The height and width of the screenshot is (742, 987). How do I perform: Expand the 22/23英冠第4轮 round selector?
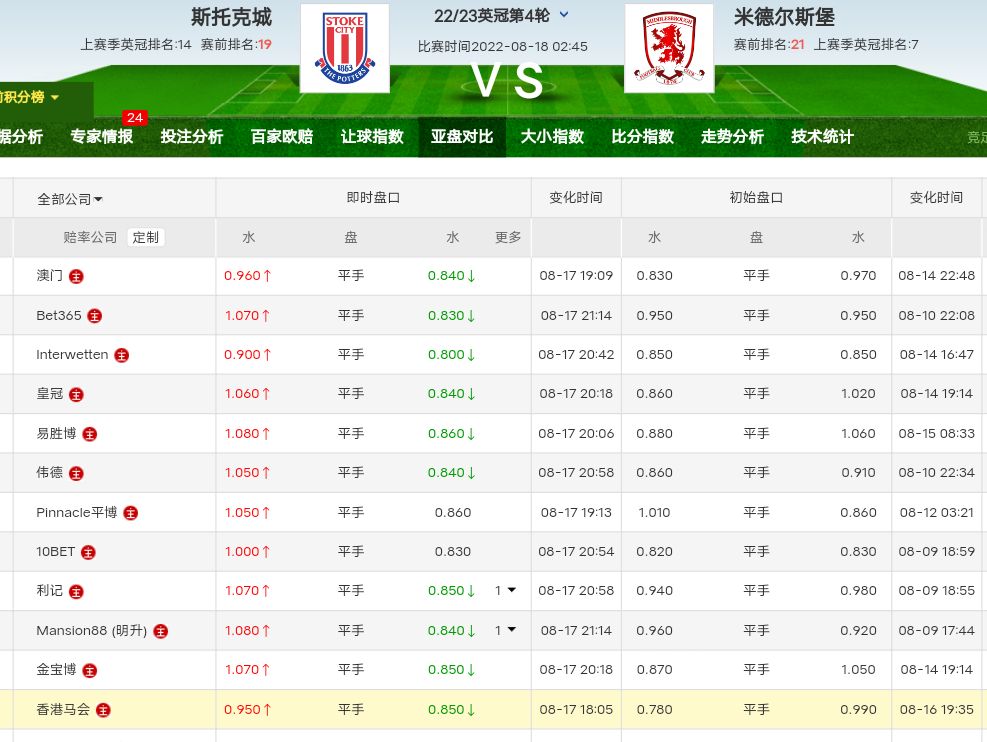563,15
